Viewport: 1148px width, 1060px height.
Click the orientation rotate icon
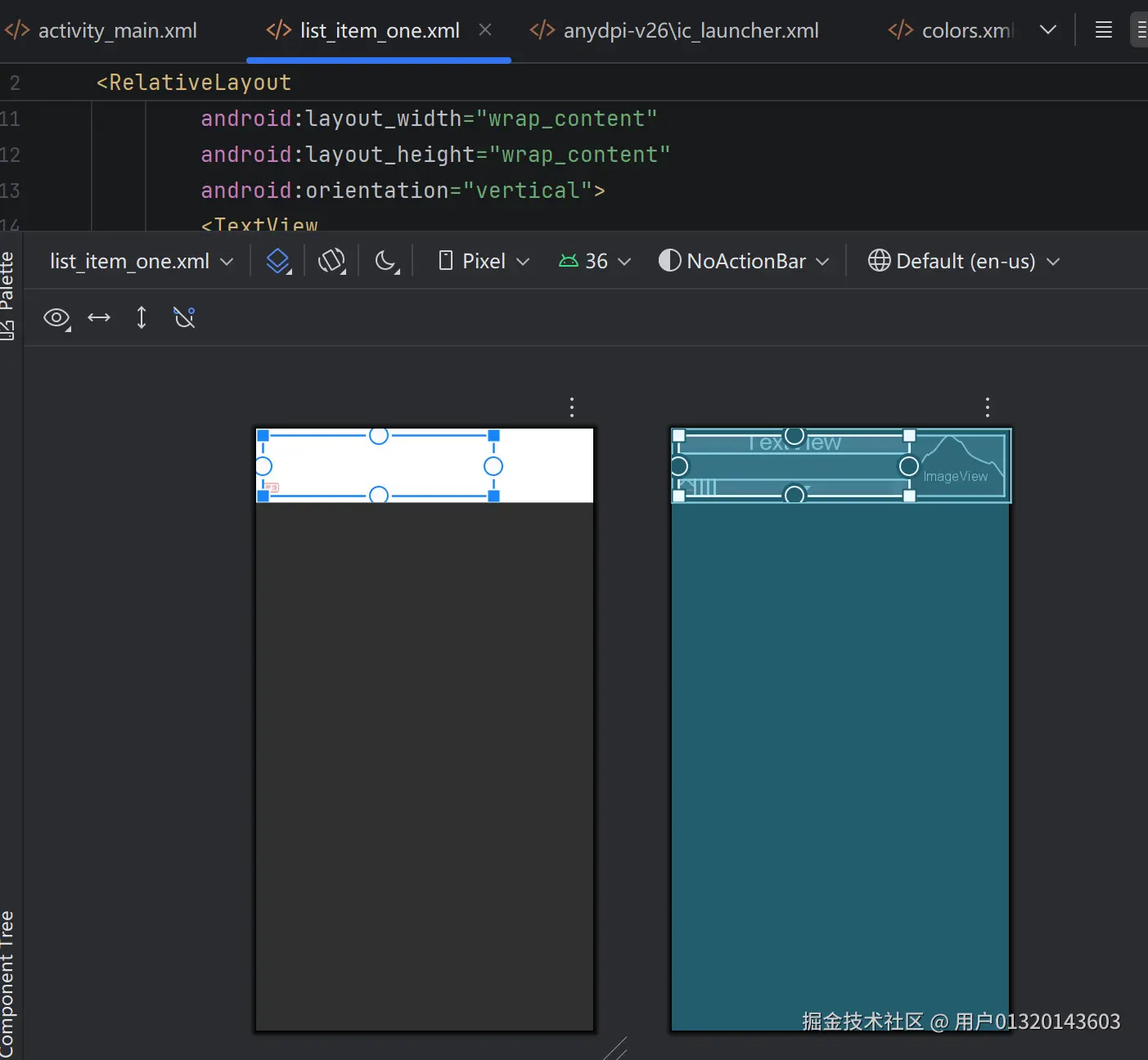(x=331, y=261)
